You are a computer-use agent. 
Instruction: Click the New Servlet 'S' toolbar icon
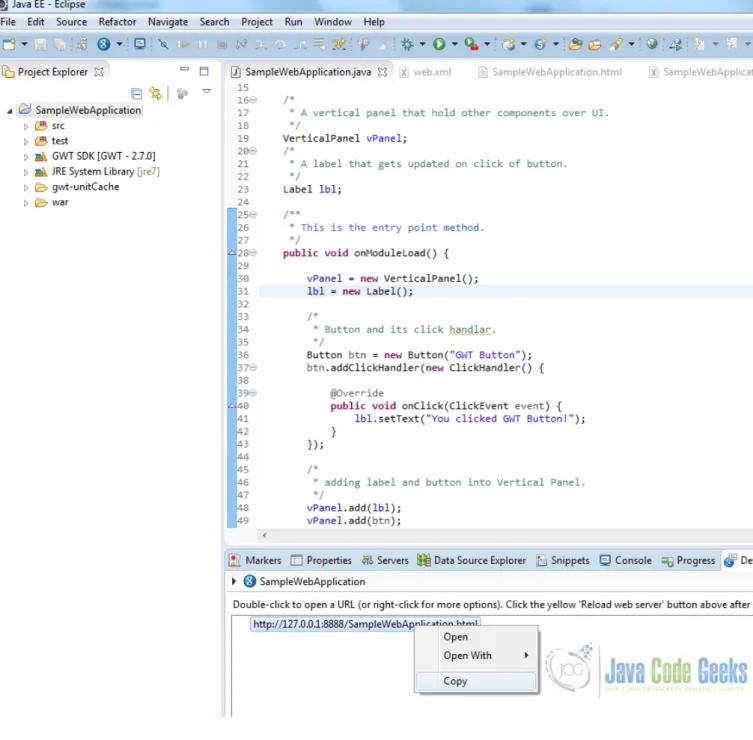[x=540, y=45]
